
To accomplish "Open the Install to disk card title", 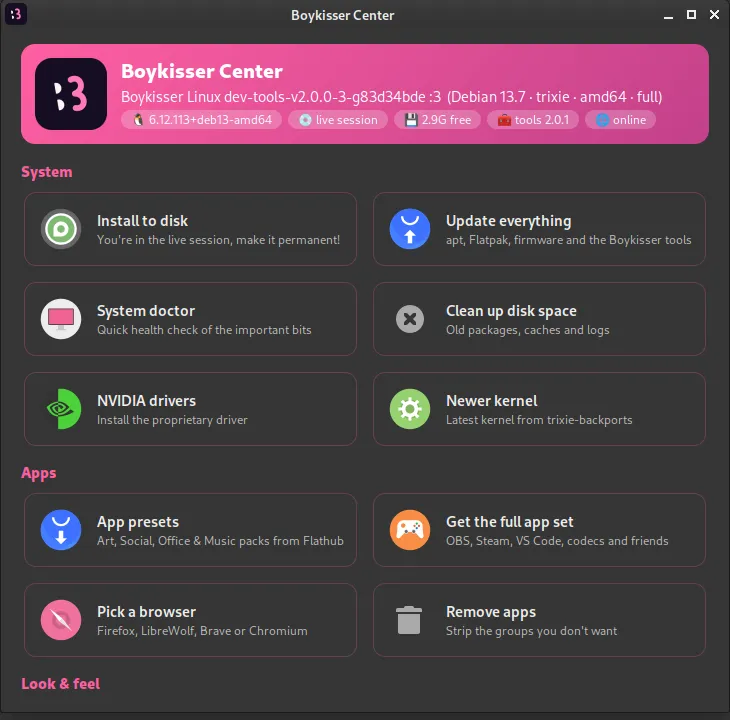I will [142, 221].
